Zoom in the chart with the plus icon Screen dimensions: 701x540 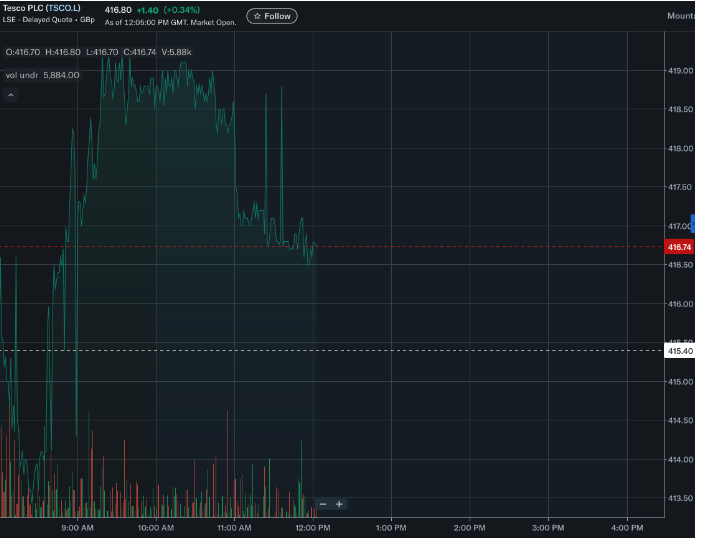click(x=340, y=504)
